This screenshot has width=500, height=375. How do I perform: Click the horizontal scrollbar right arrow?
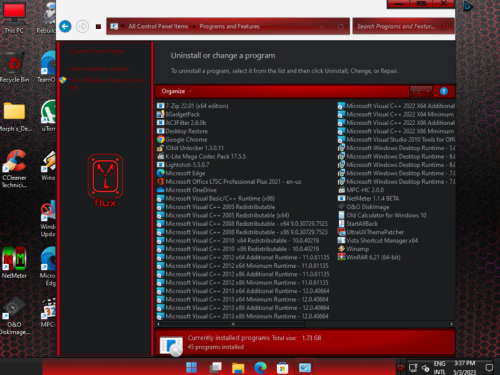[x=452, y=324]
